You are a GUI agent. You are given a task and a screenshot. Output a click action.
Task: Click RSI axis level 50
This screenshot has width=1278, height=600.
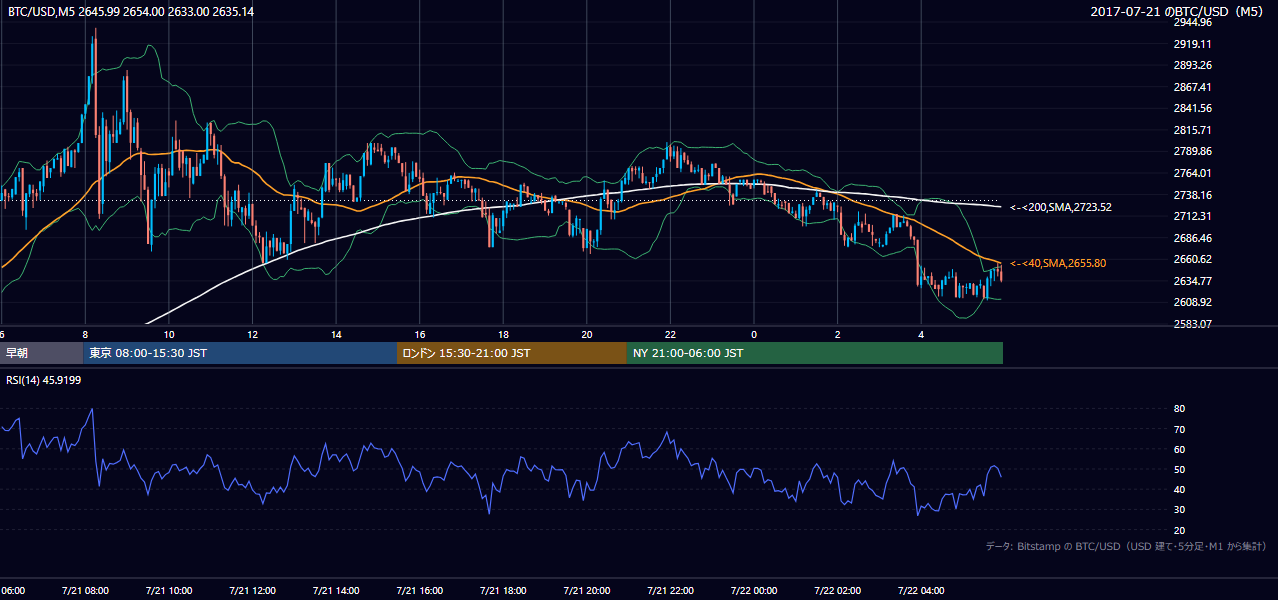tap(1179, 469)
